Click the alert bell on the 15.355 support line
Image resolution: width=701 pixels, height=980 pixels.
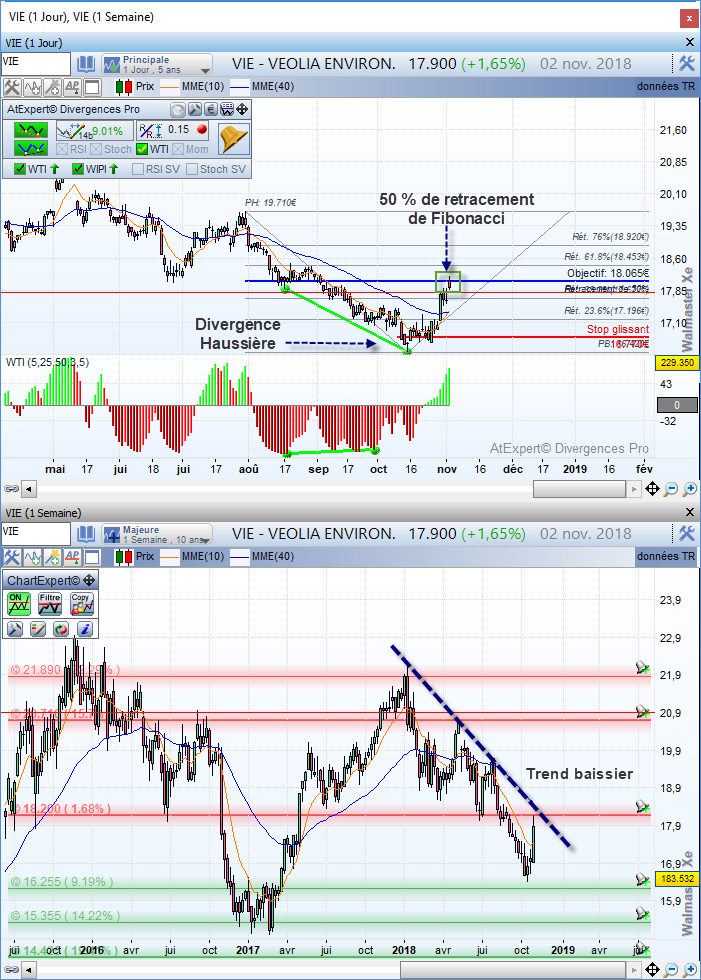point(642,913)
